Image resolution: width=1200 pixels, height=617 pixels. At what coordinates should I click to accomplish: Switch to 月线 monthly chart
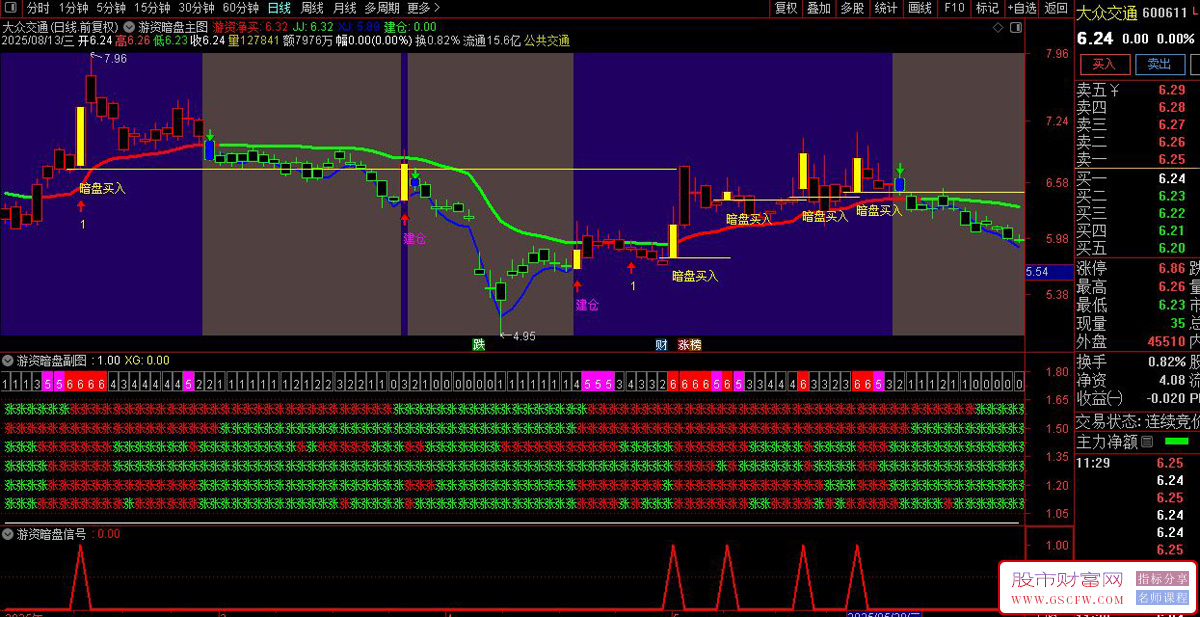[x=344, y=8]
